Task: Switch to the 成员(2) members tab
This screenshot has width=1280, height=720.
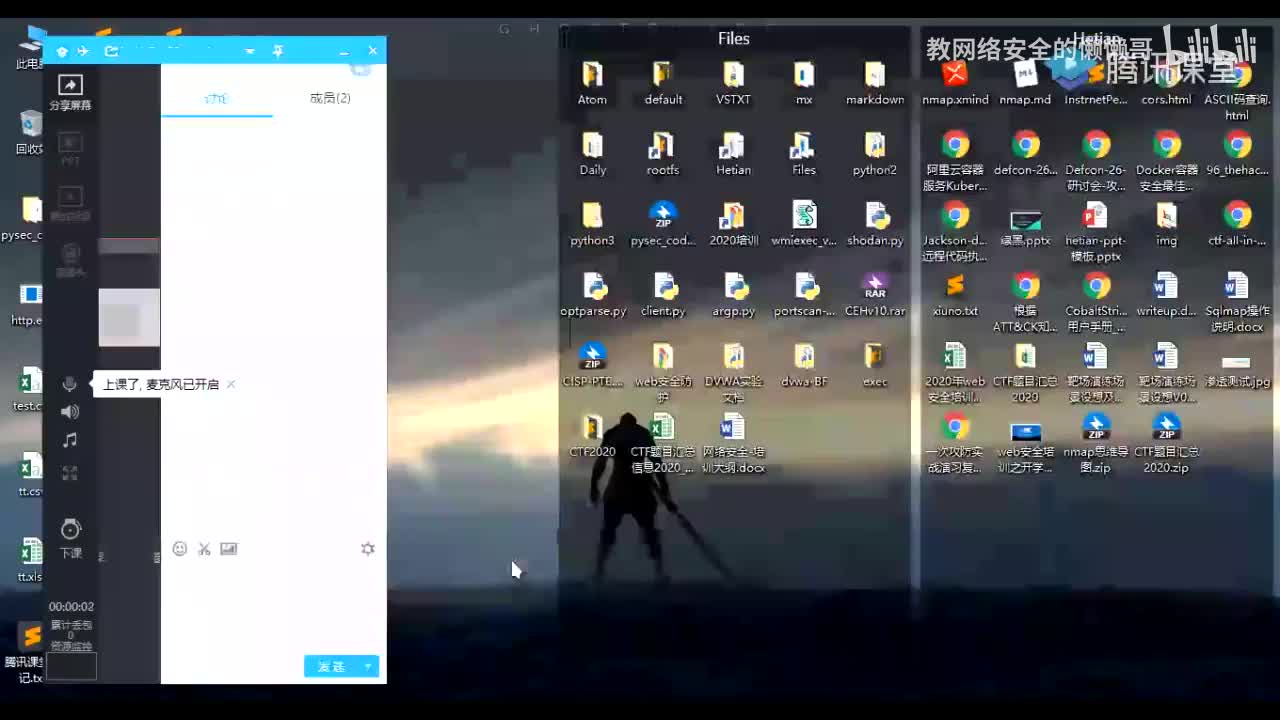Action: click(330, 98)
